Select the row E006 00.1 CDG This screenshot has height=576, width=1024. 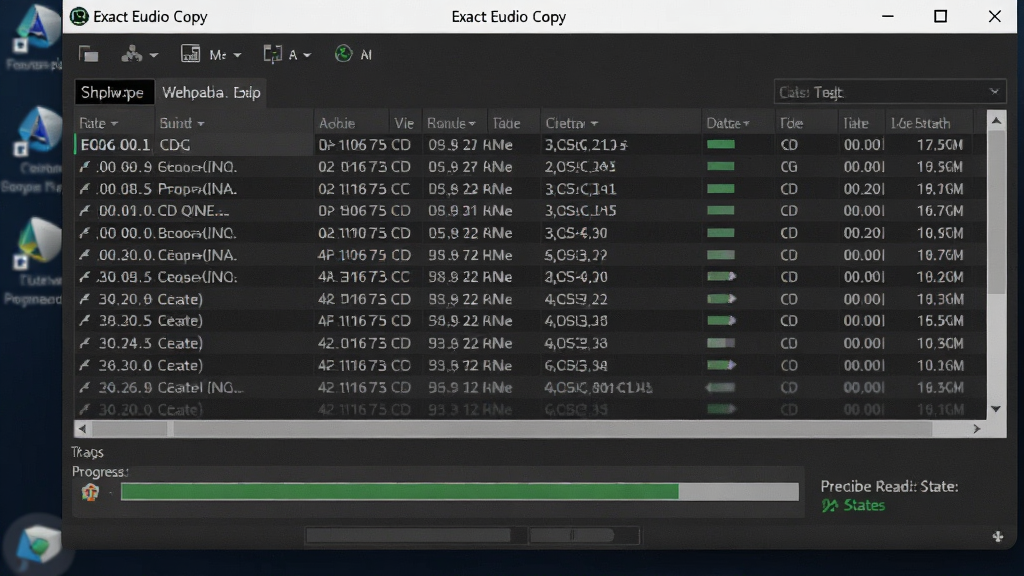click(x=530, y=145)
